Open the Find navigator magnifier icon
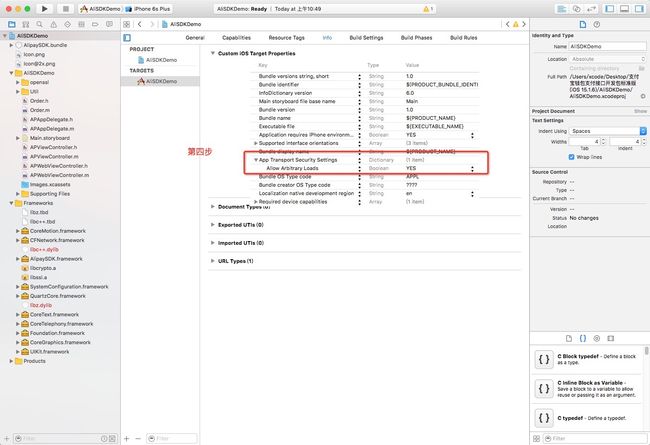 39,24
